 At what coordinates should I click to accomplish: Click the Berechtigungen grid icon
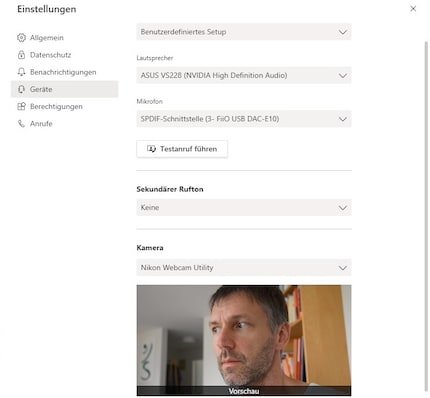pyautogui.click(x=21, y=106)
